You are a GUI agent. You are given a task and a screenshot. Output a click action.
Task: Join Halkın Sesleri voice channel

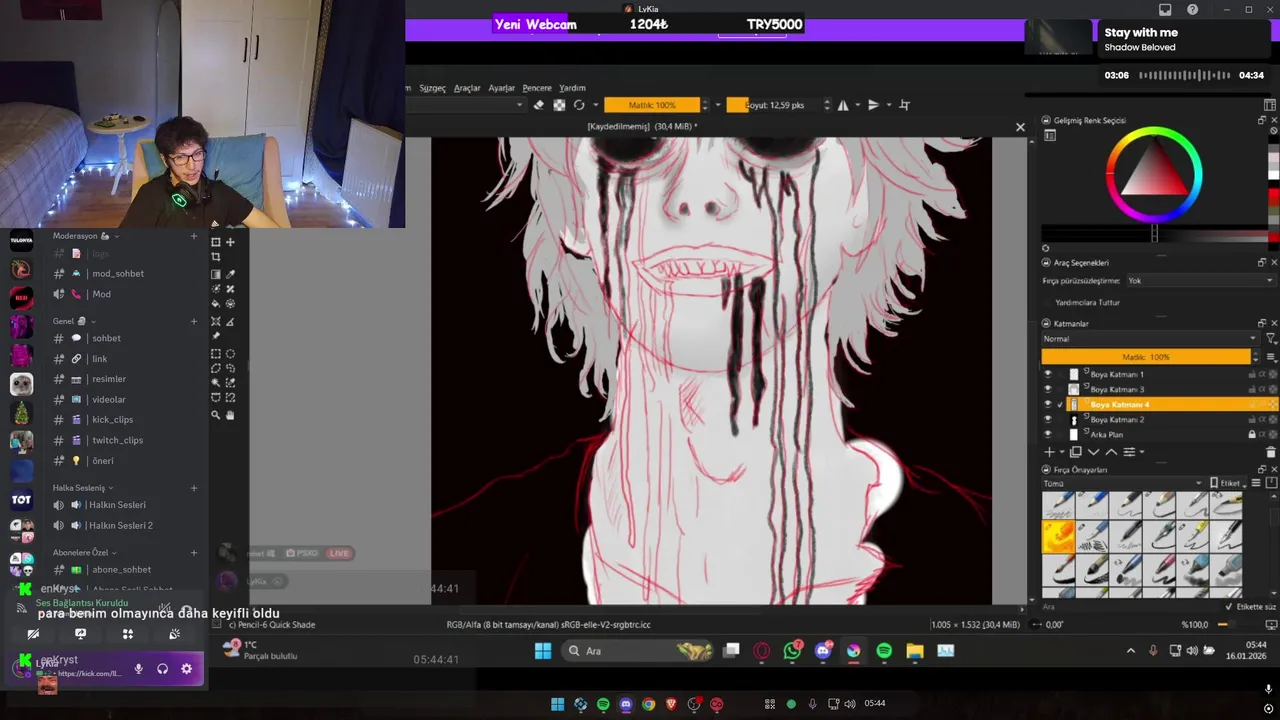pyautogui.click(x=117, y=505)
